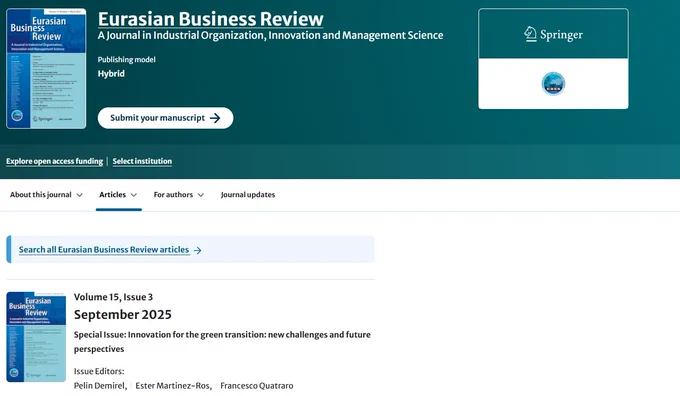Click issue editor Ester Martinez-Ros
680x396 pixels.
pyautogui.click(x=173, y=386)
